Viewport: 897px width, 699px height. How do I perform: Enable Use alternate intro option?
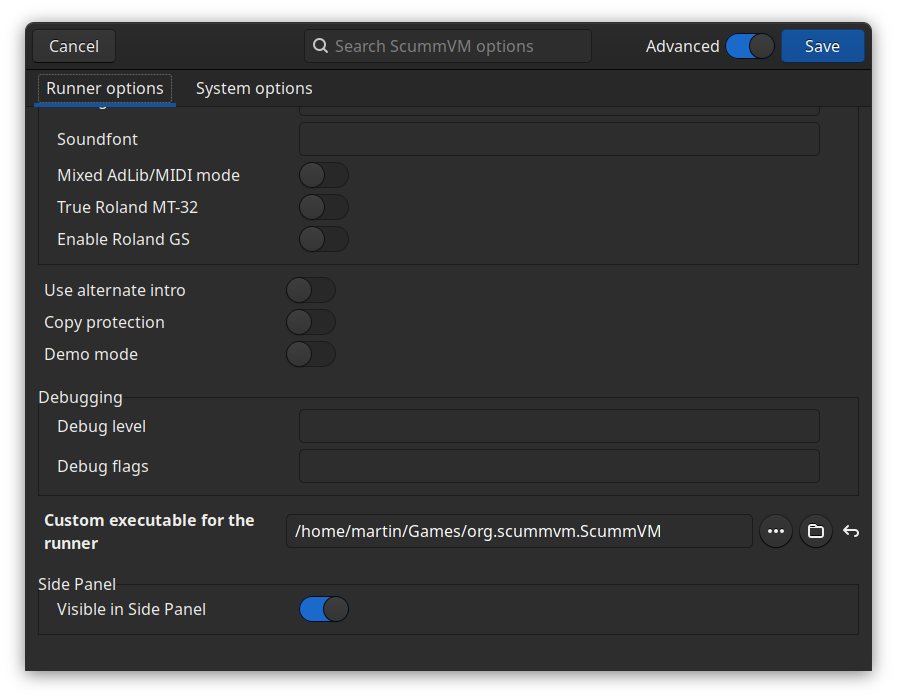click(311, 290)
